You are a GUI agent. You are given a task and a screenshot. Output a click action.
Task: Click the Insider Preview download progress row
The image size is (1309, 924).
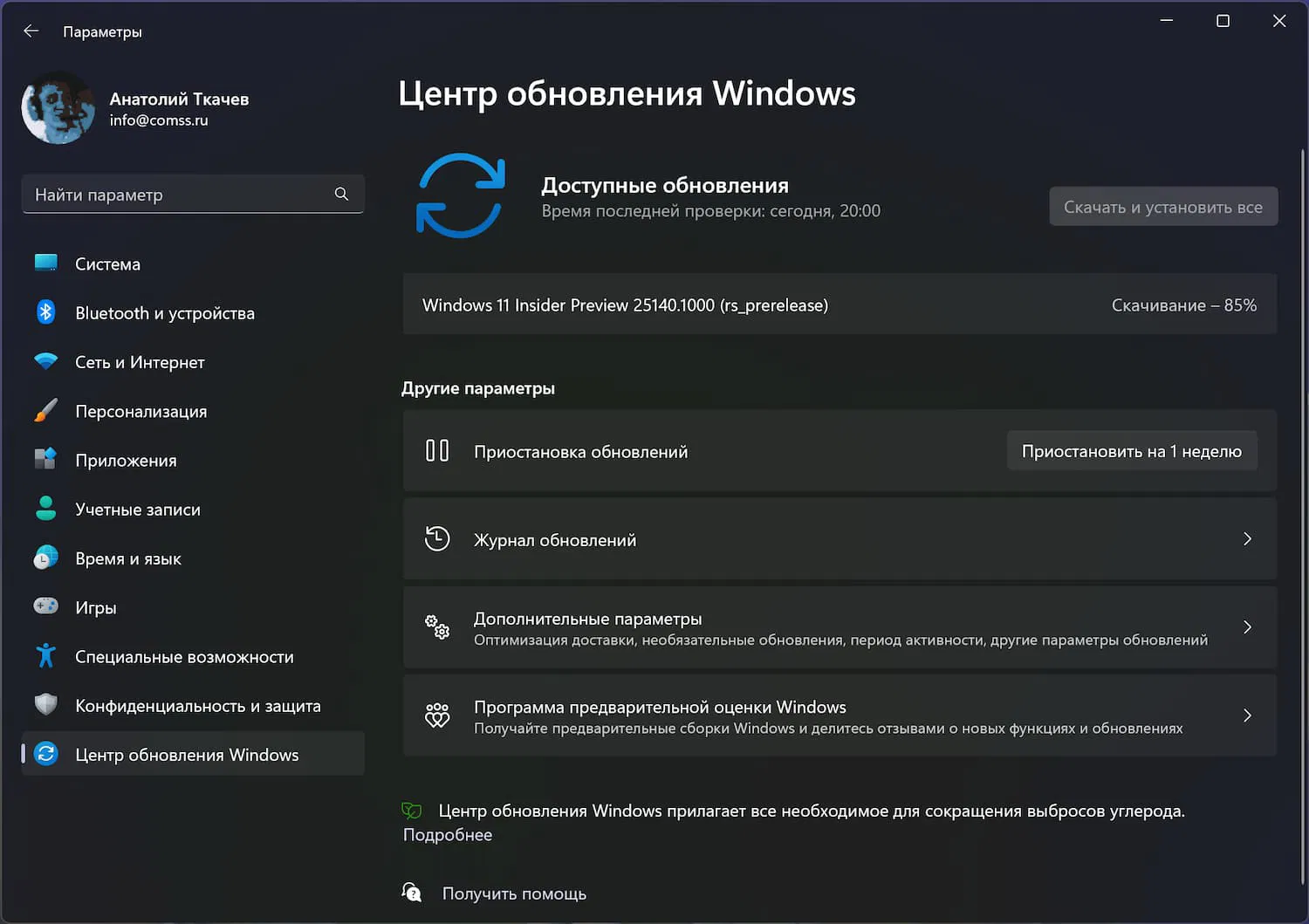840,305
